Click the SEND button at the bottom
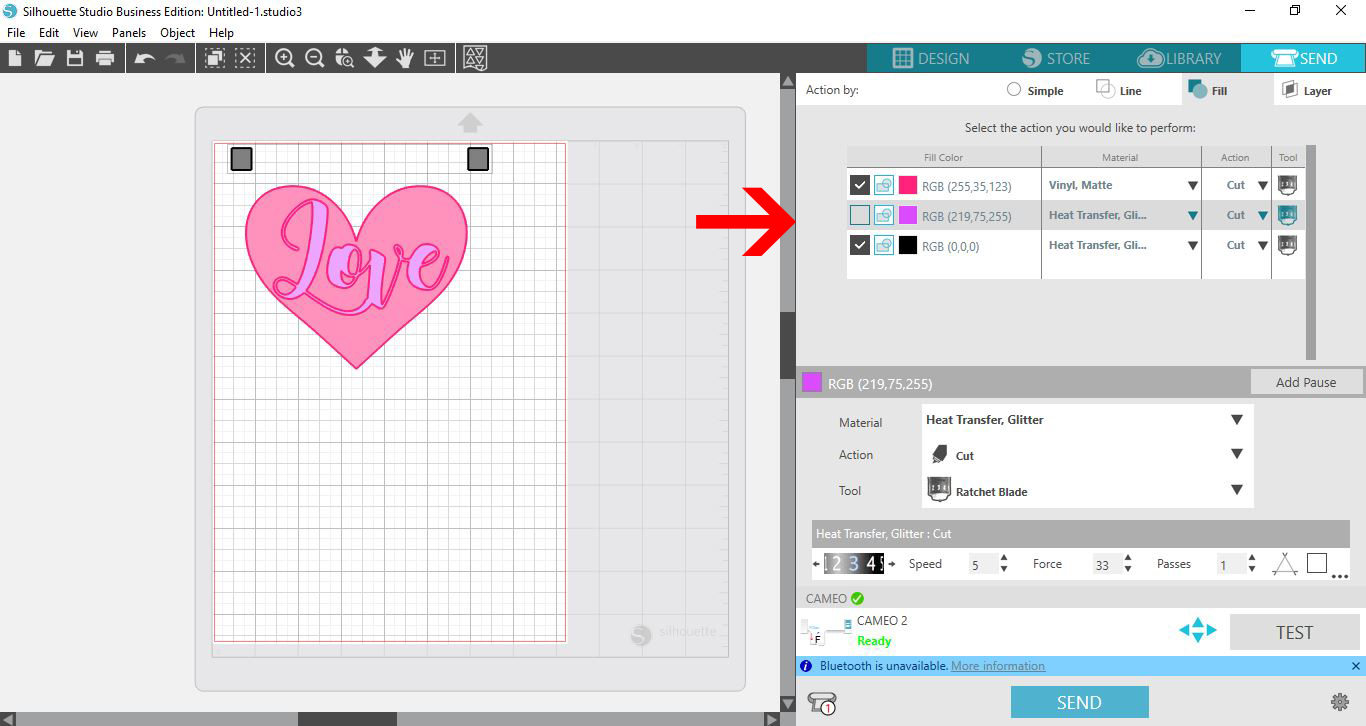Image resolution: width=1366 pixels, height=726 pixels. [1080, 702]
